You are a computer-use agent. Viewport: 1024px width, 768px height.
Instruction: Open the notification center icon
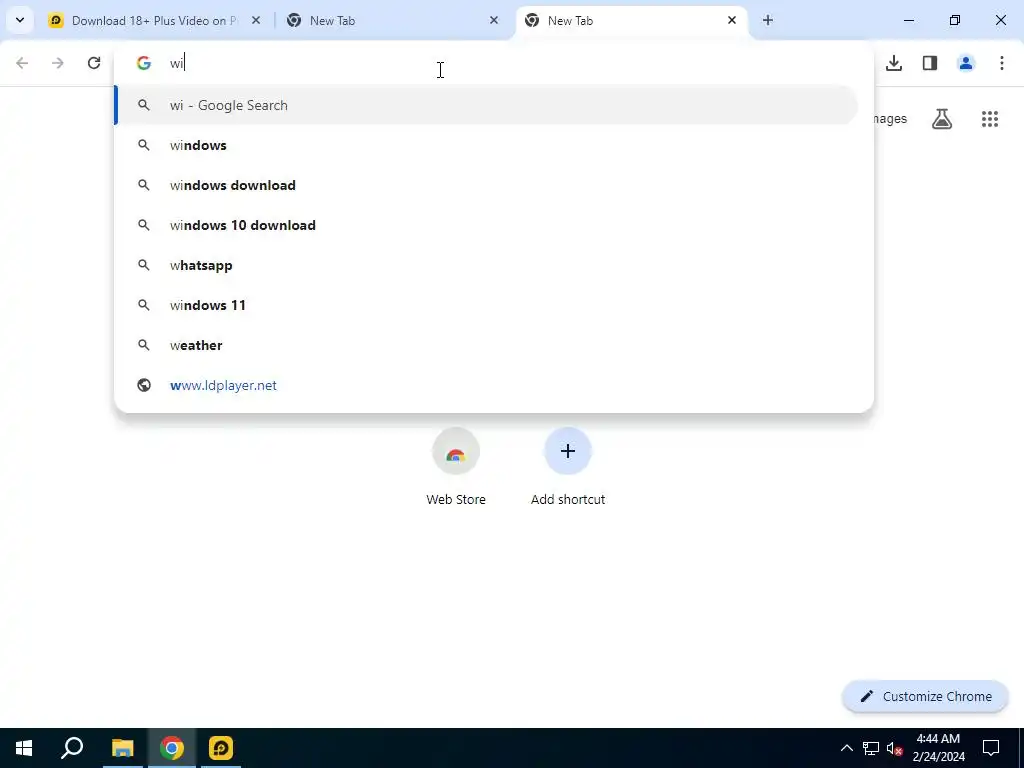[x=991, y=748]
